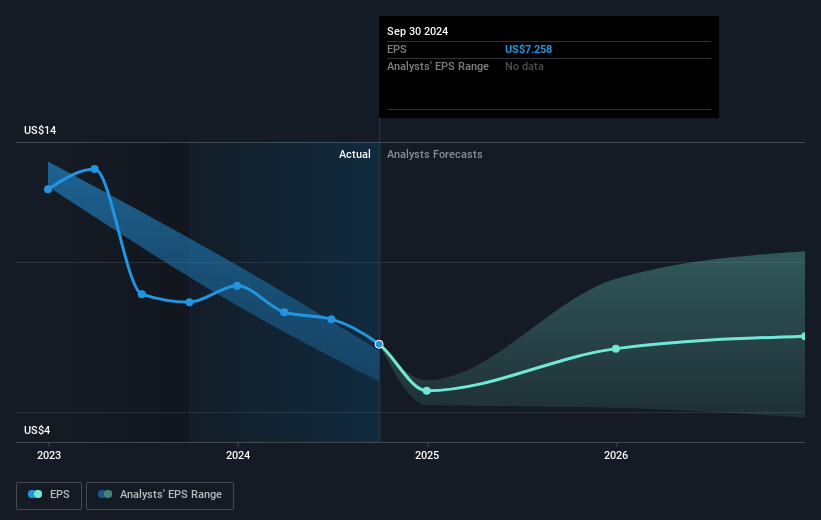Click the 2023 x-axis label
Screen dimensions: 821x520
pyautogui.click(x=49, y=456)
